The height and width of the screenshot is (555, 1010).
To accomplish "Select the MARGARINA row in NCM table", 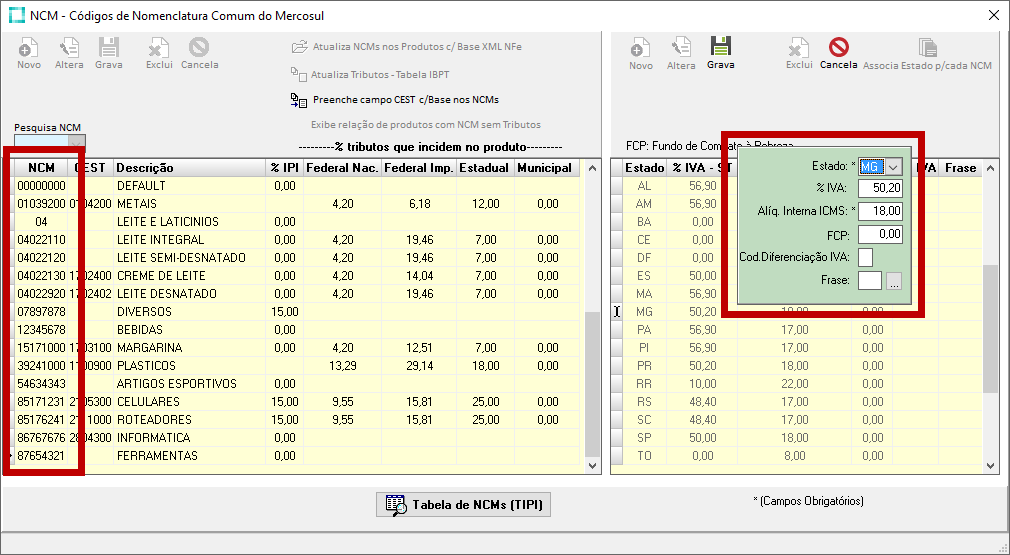I will coord(150,348).
